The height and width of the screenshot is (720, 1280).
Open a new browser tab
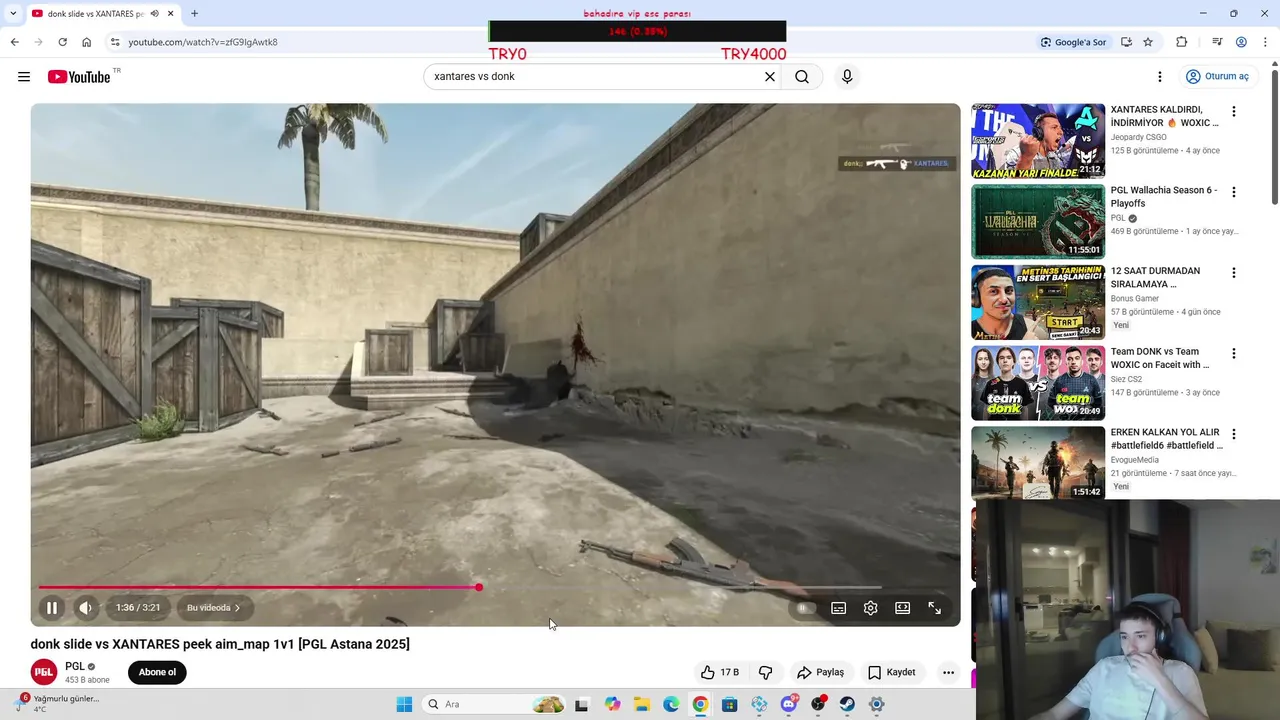[194, 14]
